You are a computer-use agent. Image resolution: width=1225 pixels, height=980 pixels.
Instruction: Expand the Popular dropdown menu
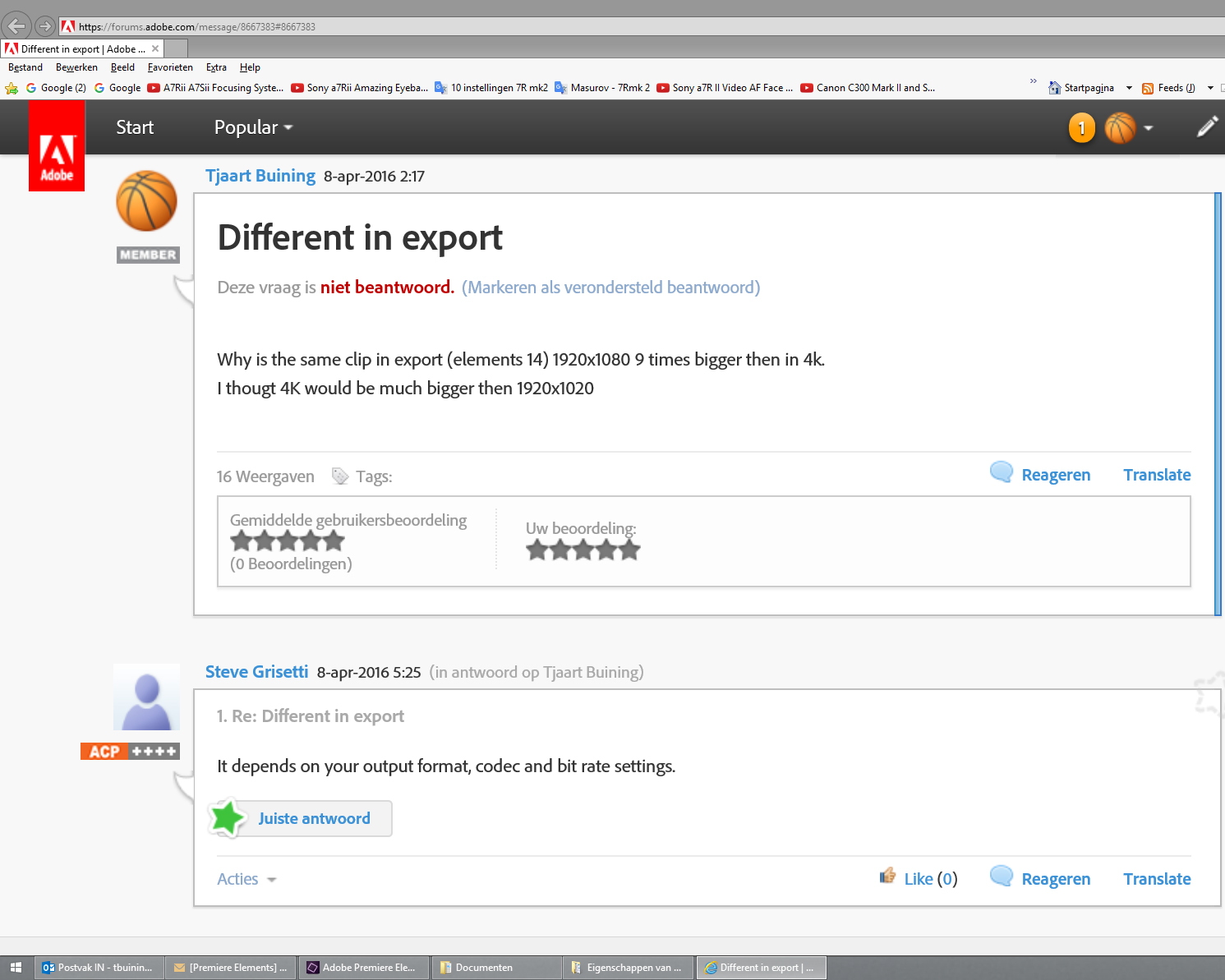click(253, 127)
